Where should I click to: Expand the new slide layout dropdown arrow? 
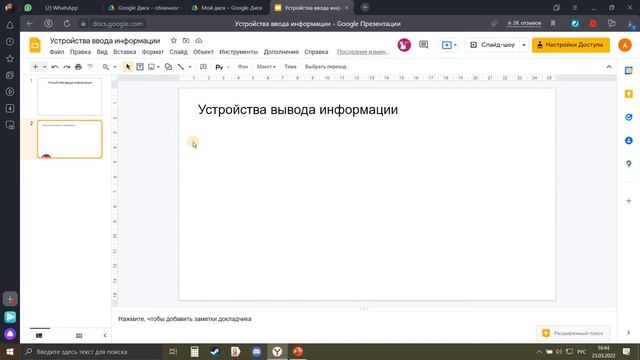[x=44, y=67]
